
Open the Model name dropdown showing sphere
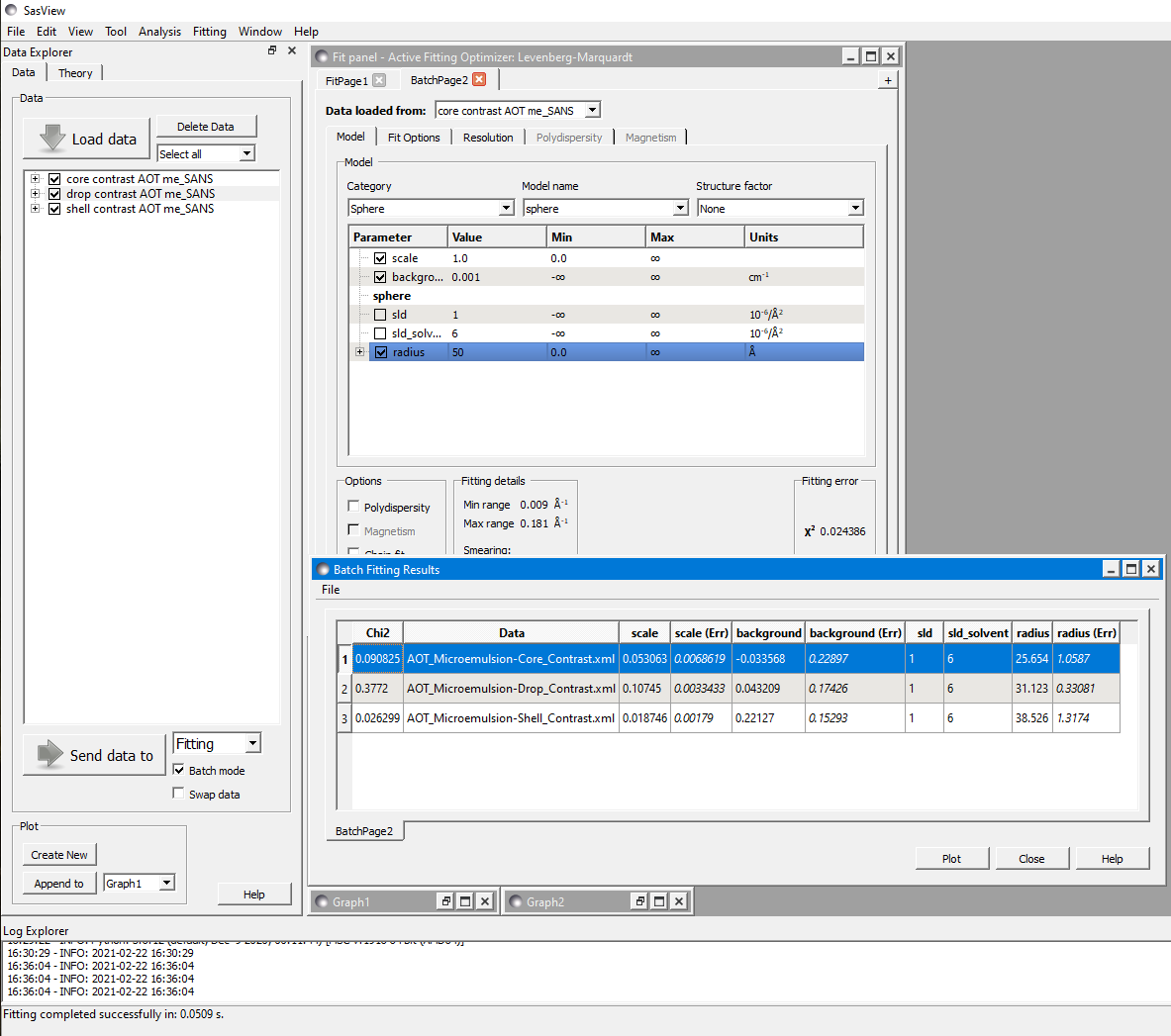point(682,208)
